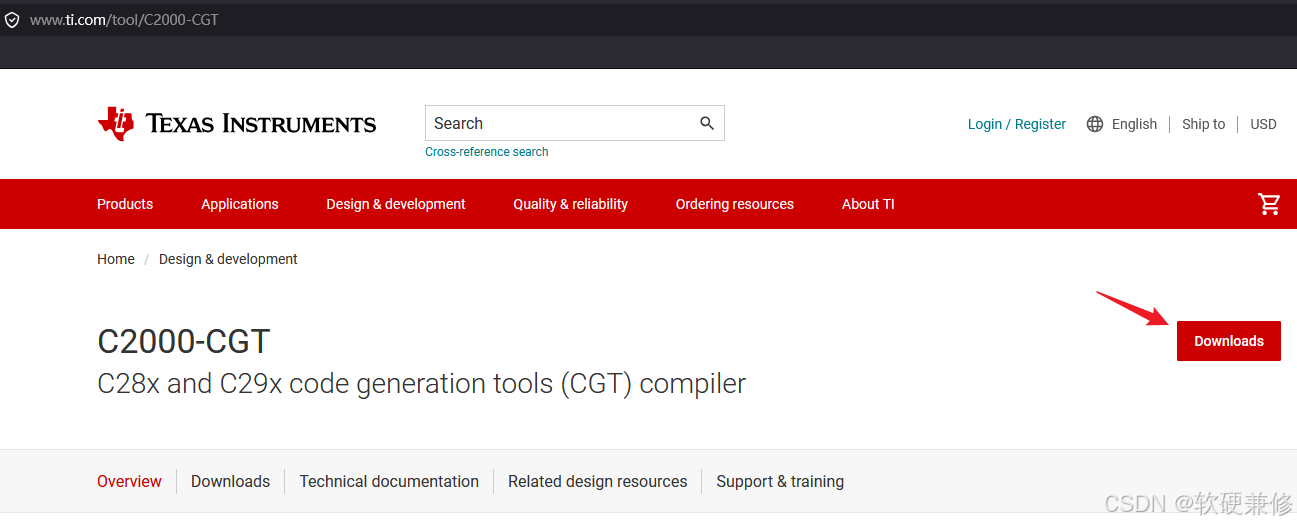Click the C2000-CGT page heading
The width and height of the screenshot is (1297, 525).
[184, 341]
